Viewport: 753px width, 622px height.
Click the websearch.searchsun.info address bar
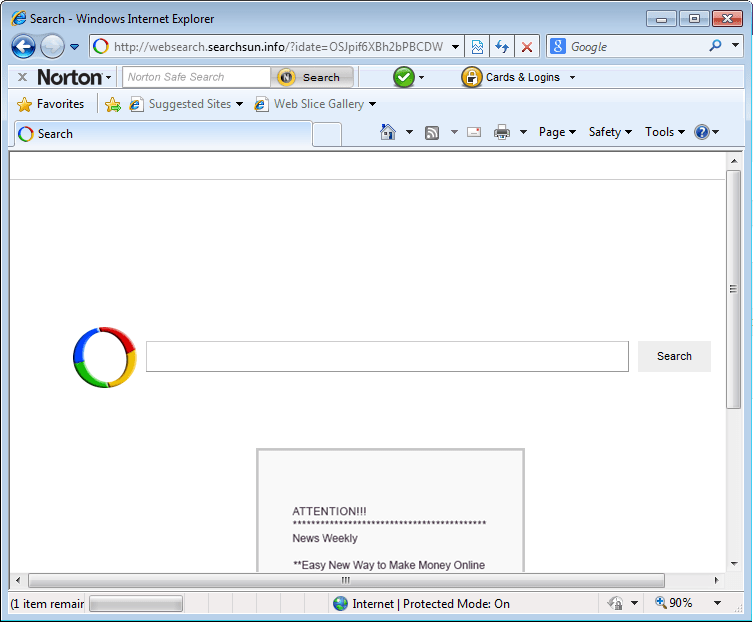click(278, 47)
